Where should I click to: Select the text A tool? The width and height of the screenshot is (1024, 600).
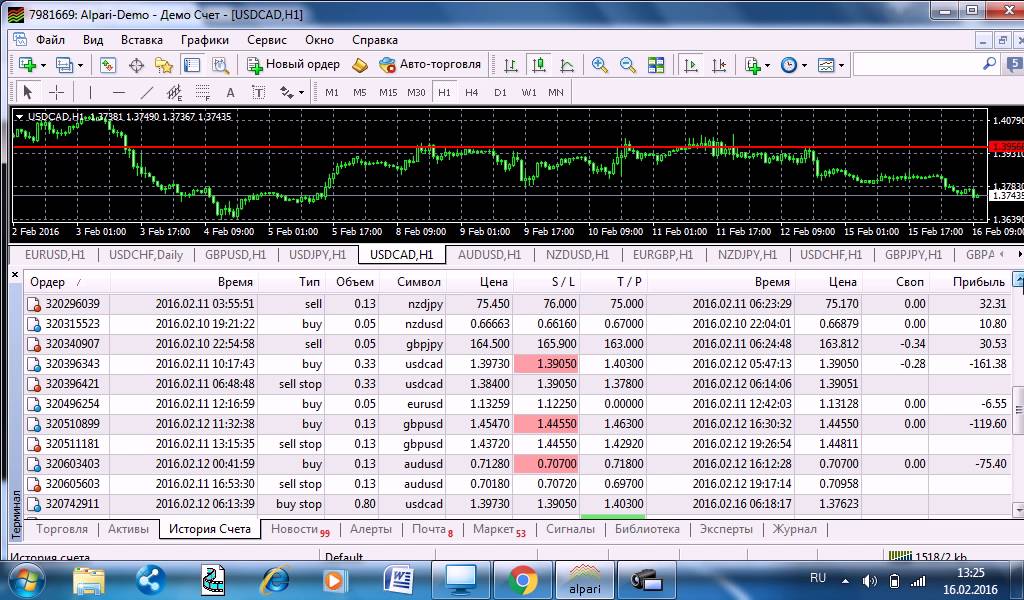231,93
